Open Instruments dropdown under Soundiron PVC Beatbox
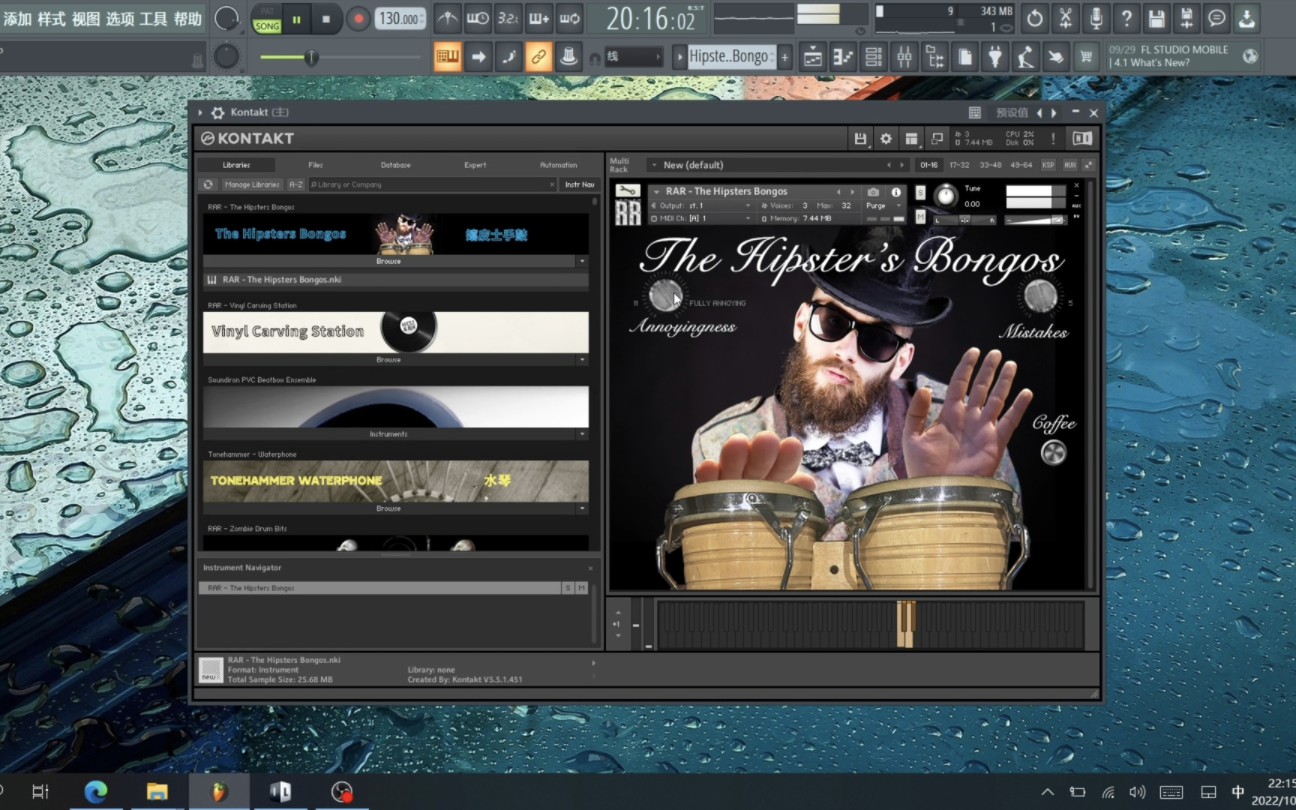The width and height of the screenshot is (1296, 810). click(x=389, y=434)
